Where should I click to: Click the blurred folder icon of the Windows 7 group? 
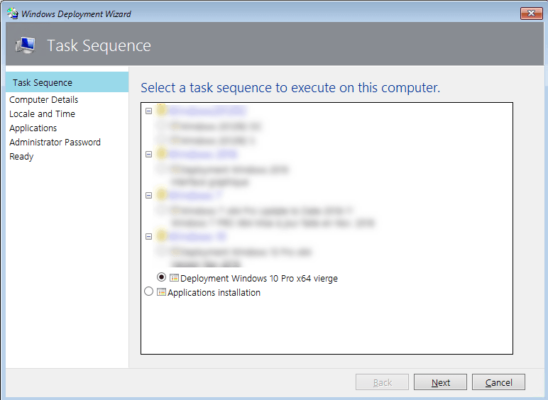click(161, 195)
